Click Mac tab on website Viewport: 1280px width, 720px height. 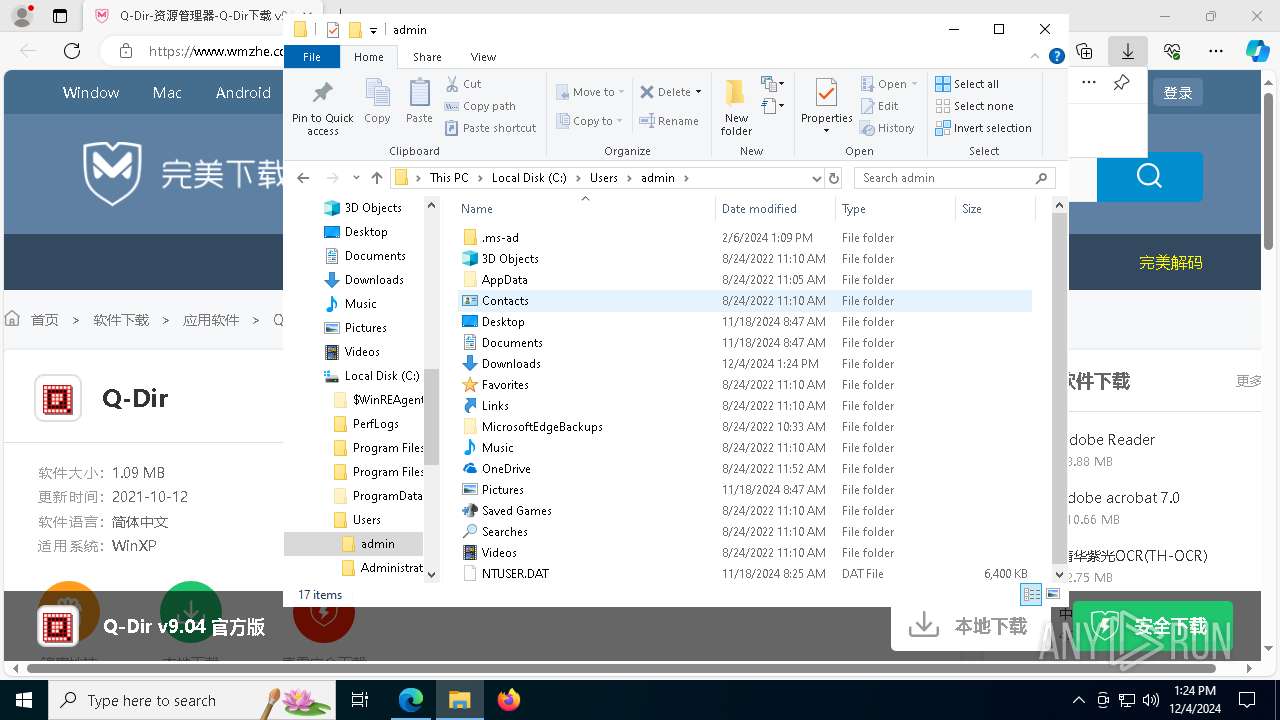click(x=167, y=92)
